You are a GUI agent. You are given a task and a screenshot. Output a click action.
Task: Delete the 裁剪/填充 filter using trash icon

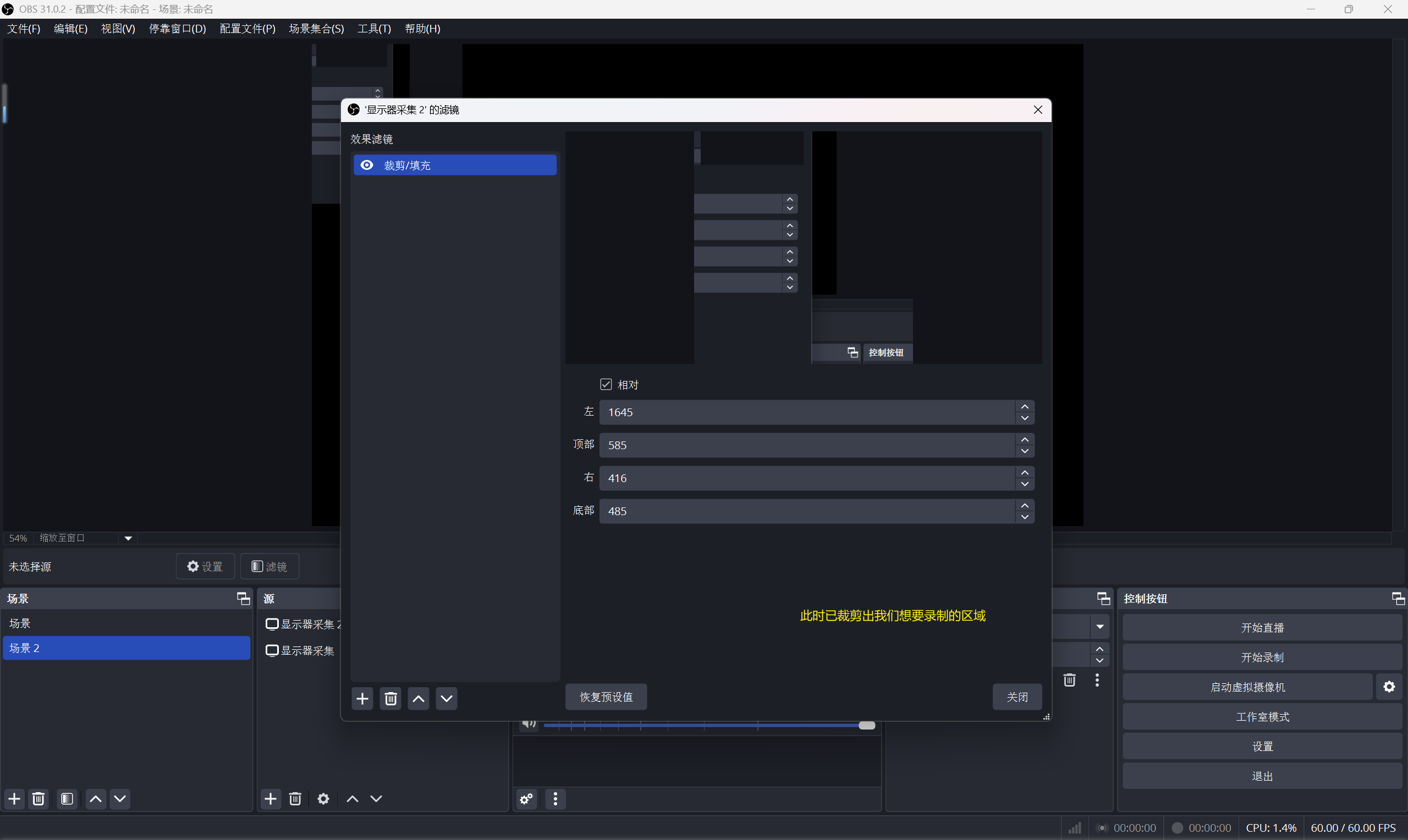(390, 699)
